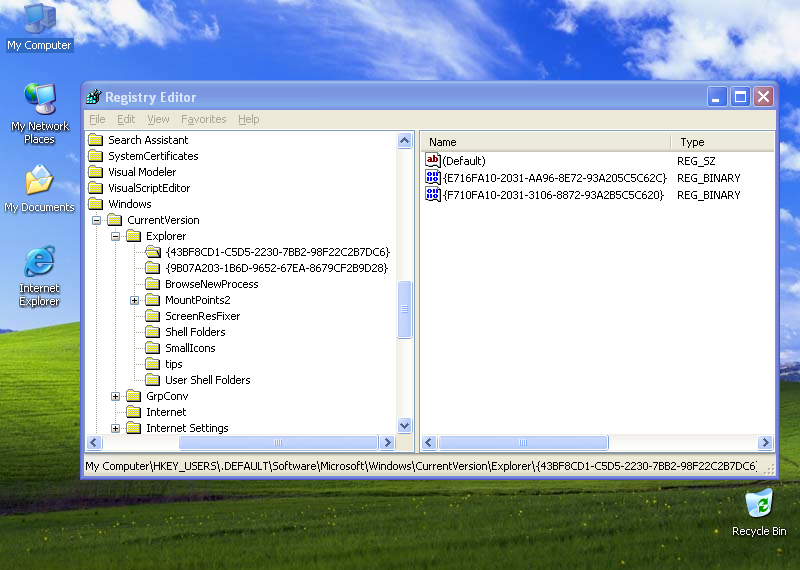This screenshot has height=570, width=800.
Task: Click the tips folder icon
Action: (152, 364)
